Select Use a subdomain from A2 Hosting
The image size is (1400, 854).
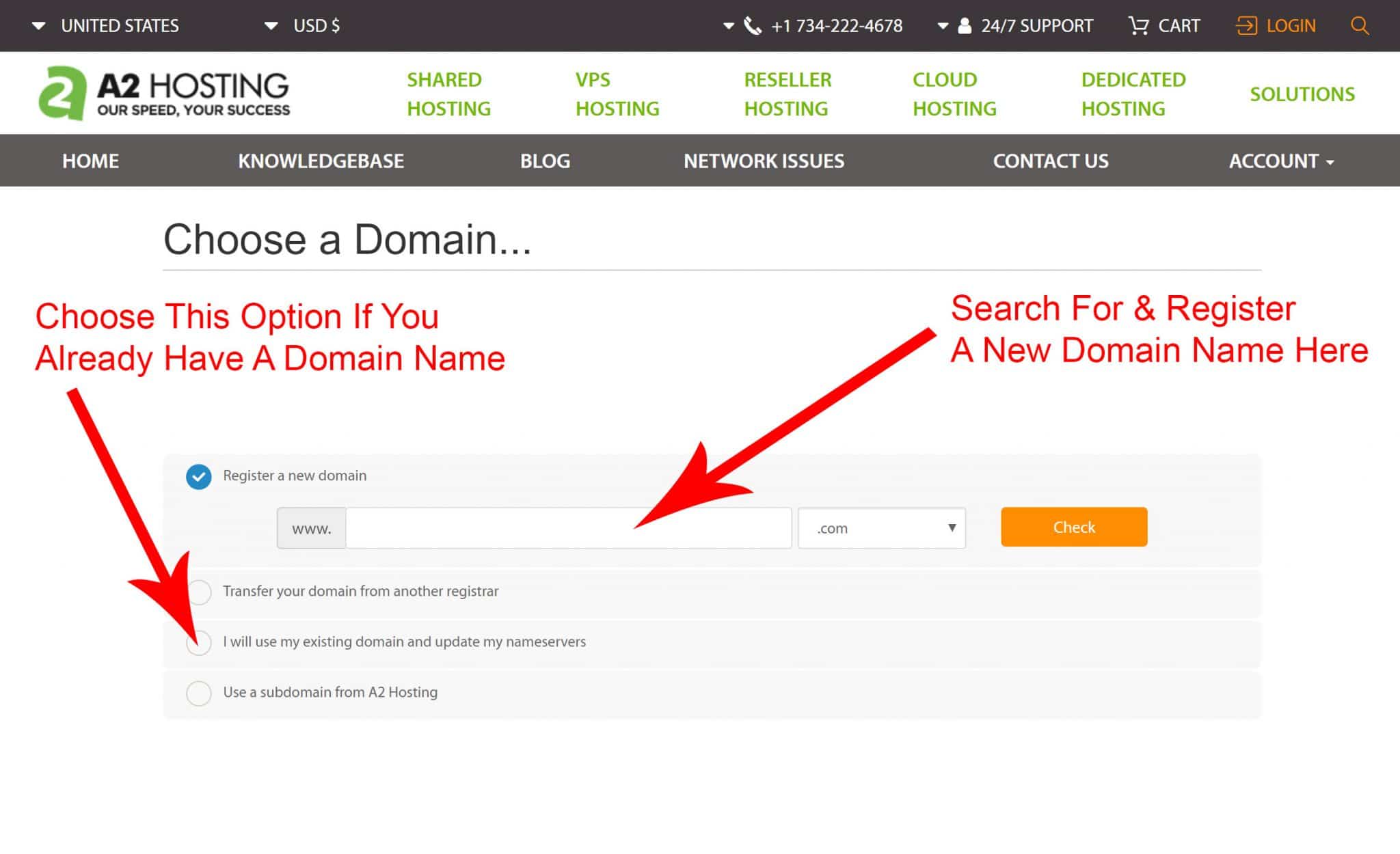pos(199,693)
